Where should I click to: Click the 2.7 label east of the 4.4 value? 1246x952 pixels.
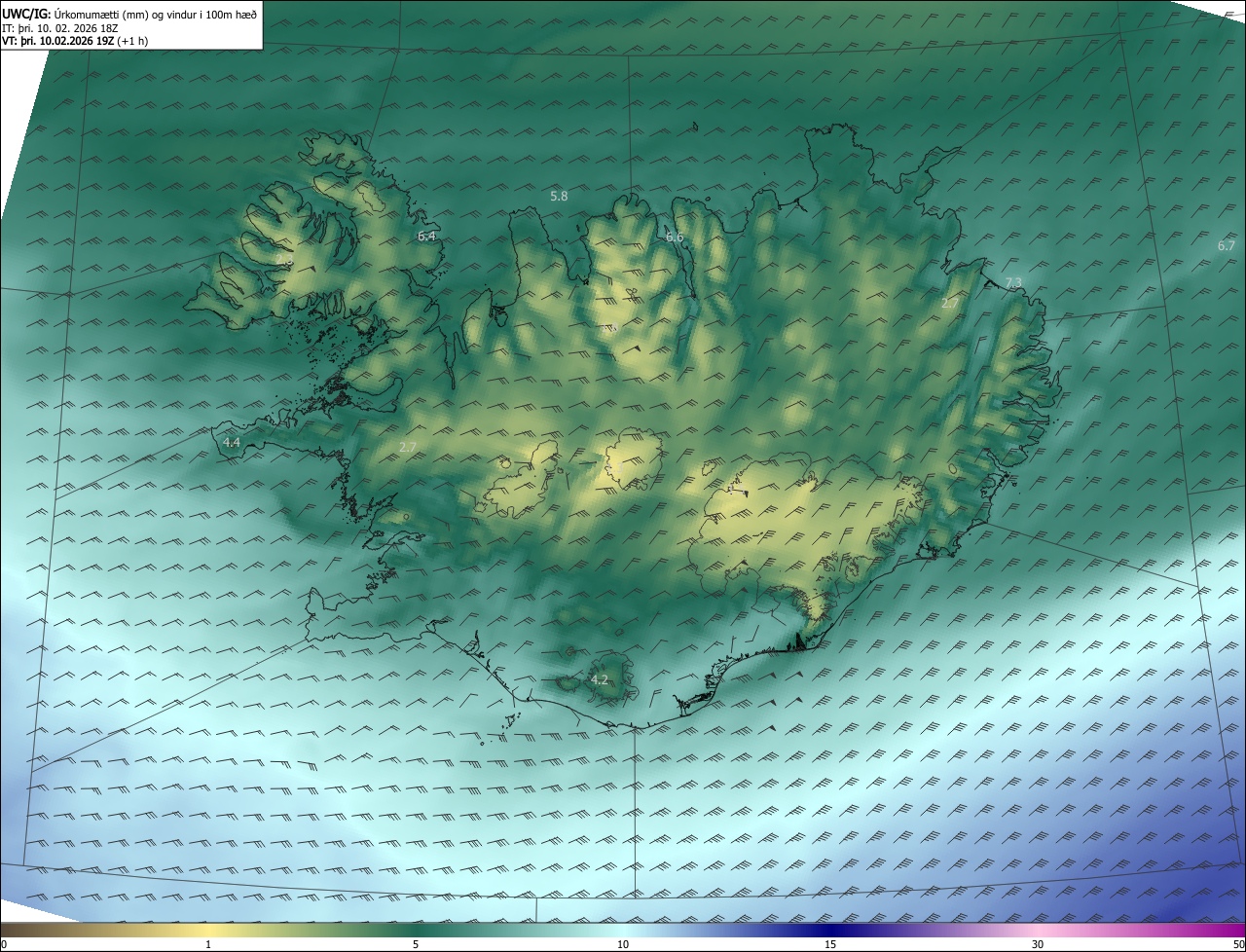click(408, 447)
